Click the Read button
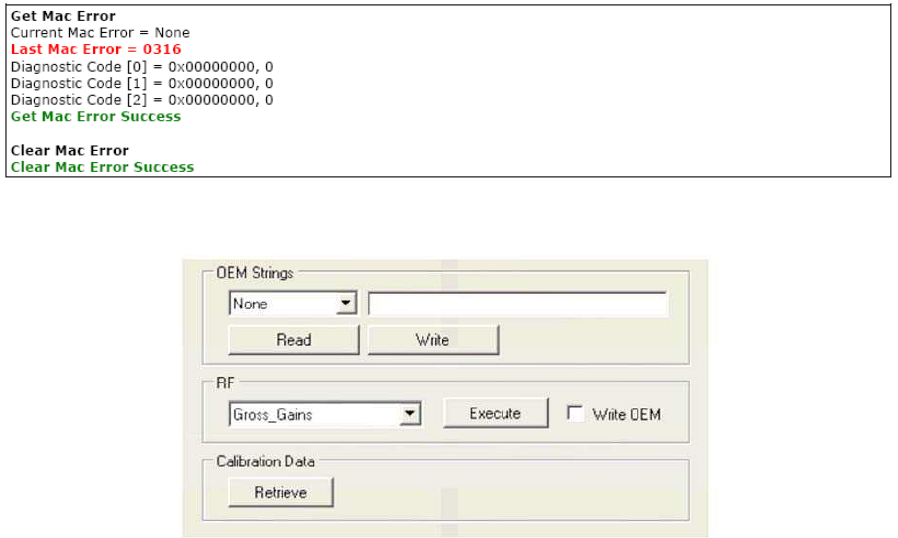898x538 pixels. (294, 340)
